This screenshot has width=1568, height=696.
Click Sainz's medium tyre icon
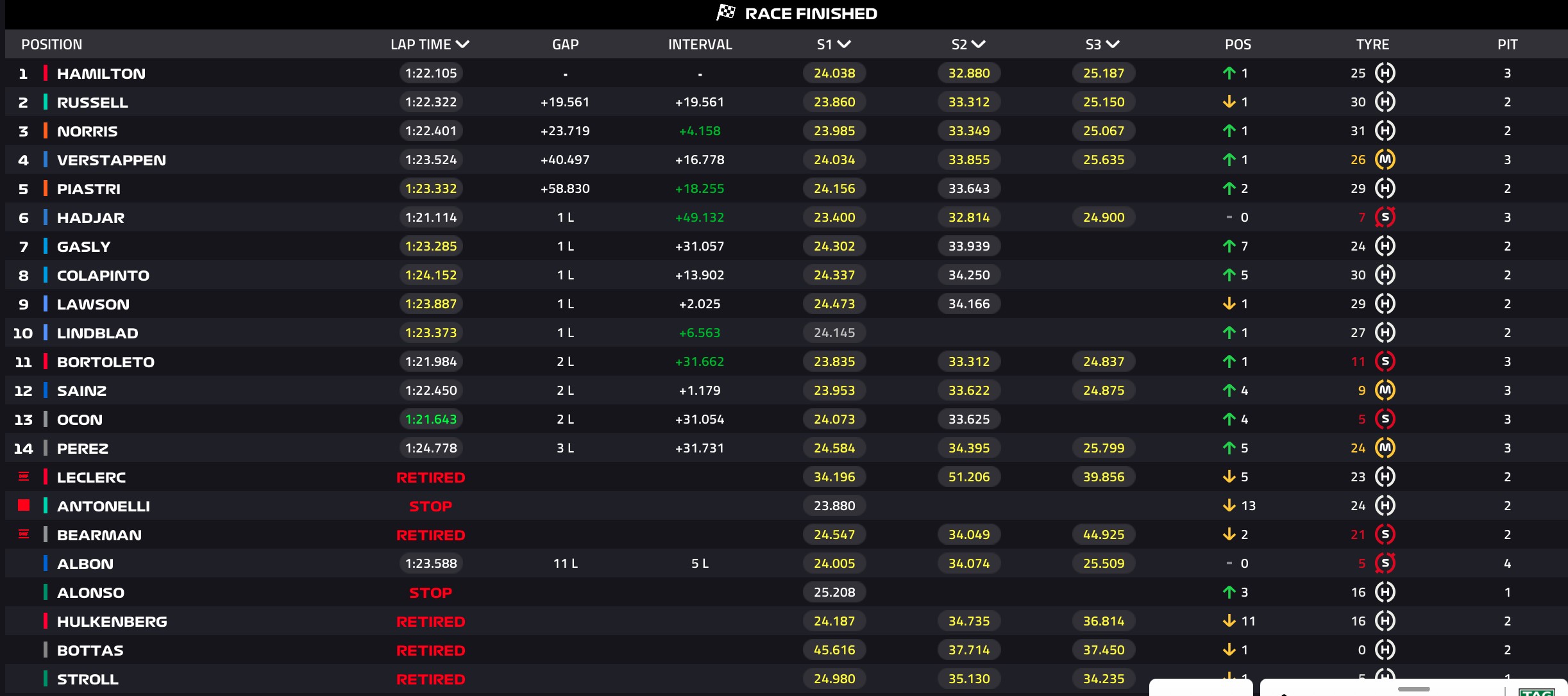(x=1385, y=390)
